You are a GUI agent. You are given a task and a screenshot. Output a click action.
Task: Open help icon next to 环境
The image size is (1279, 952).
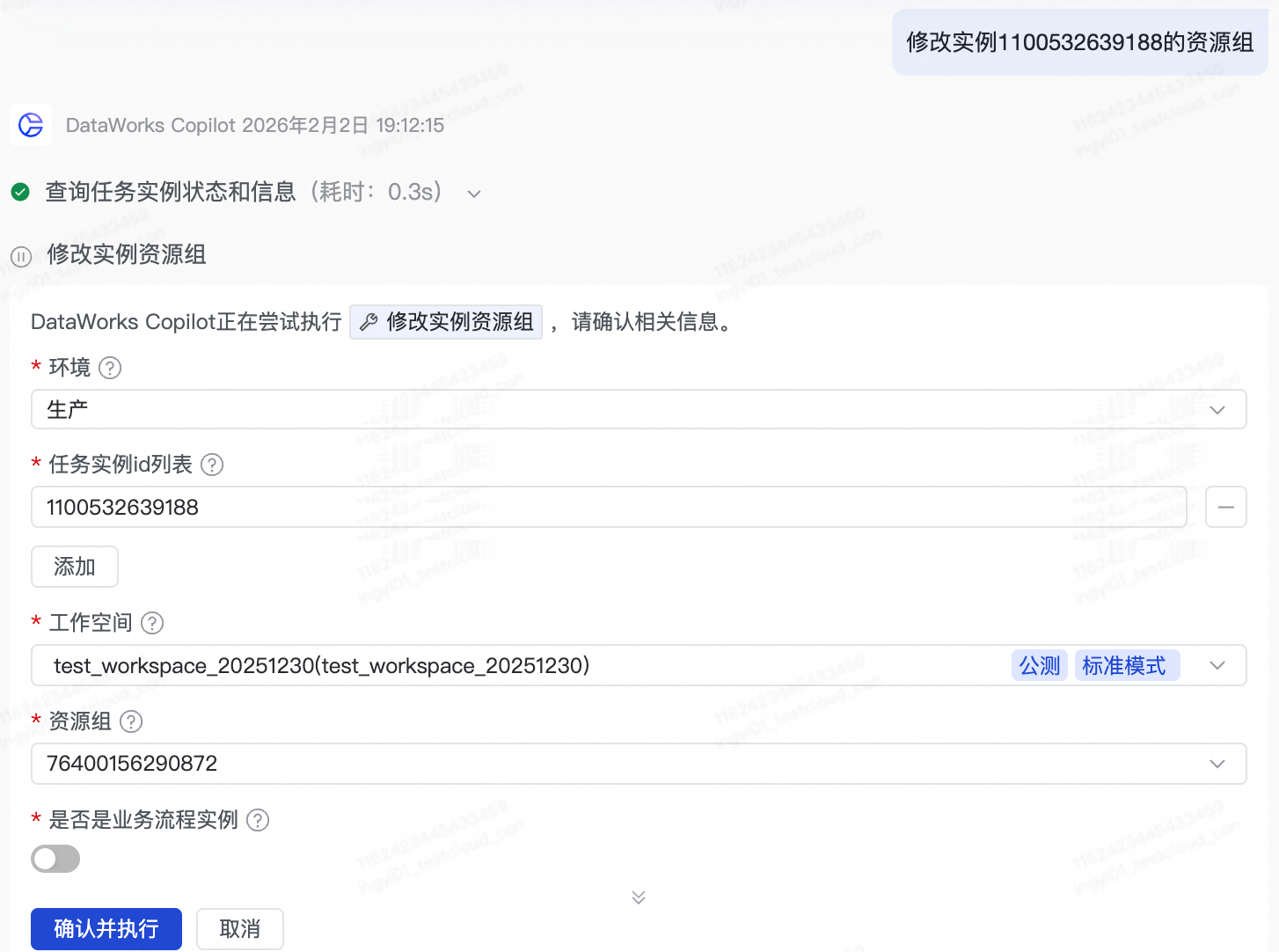110,368
